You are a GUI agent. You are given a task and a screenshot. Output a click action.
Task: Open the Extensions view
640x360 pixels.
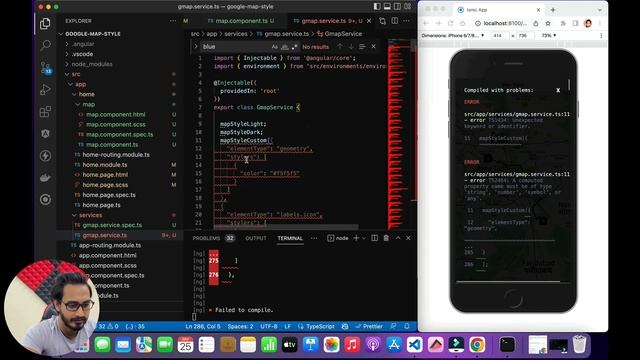(45, 111)
